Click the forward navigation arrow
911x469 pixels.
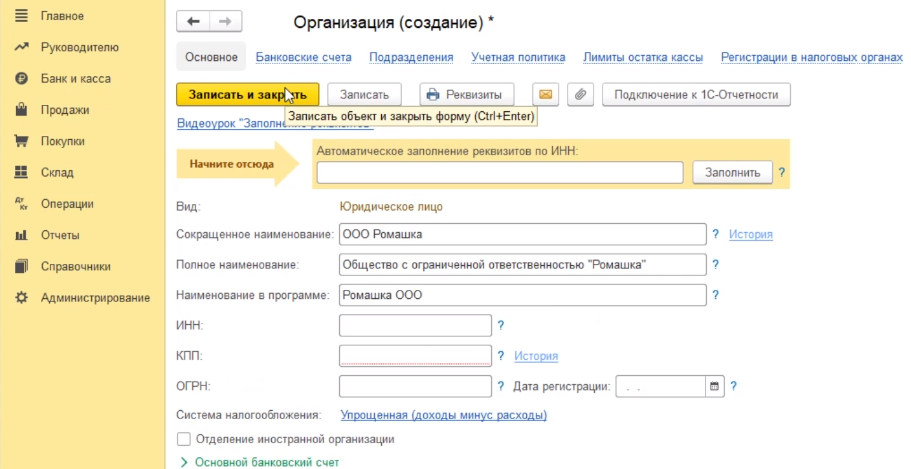[225, 21]
